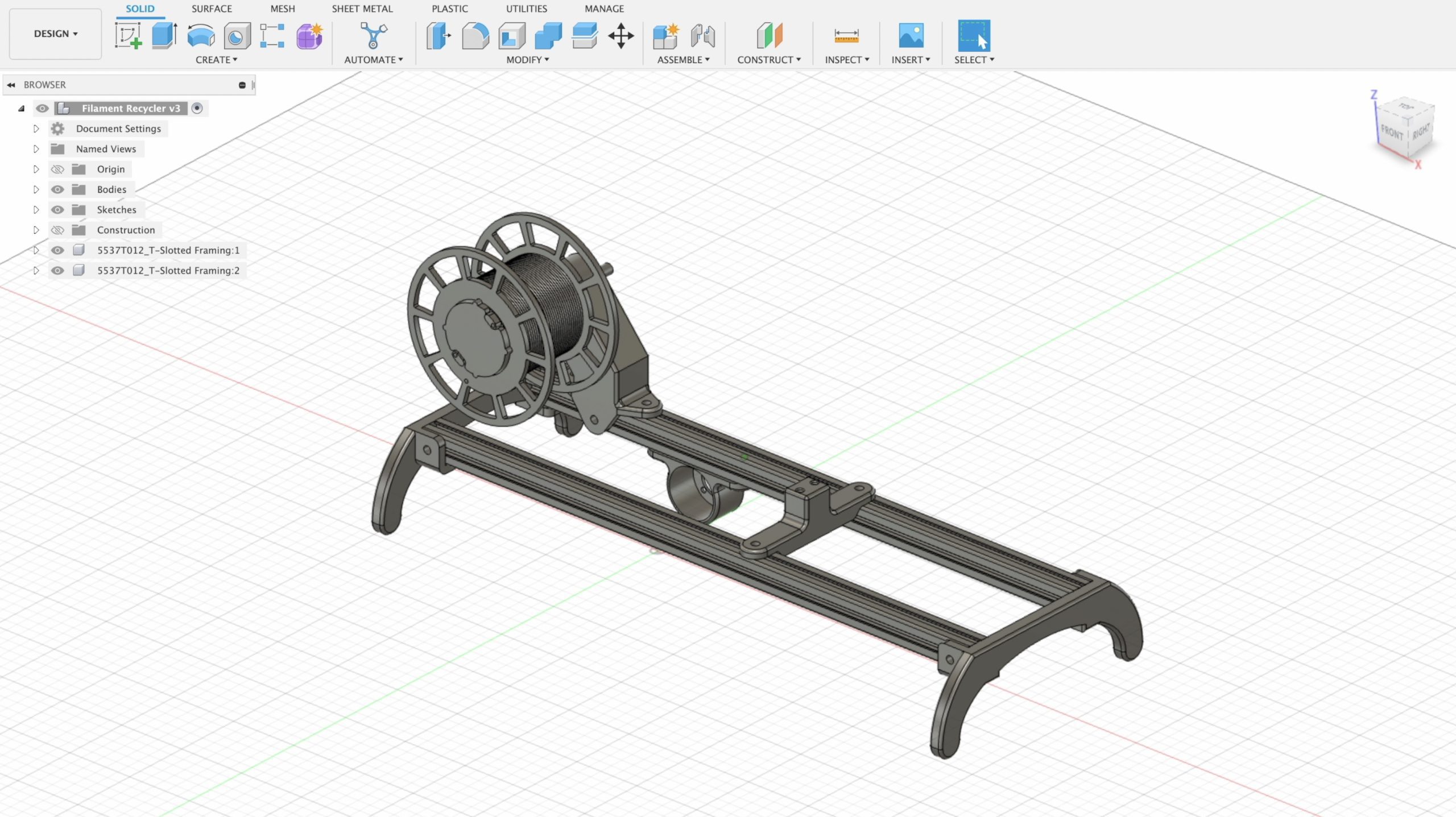
Task: Activate the Filament Recycler v3 radio button
Action: (x=197, y=108)
